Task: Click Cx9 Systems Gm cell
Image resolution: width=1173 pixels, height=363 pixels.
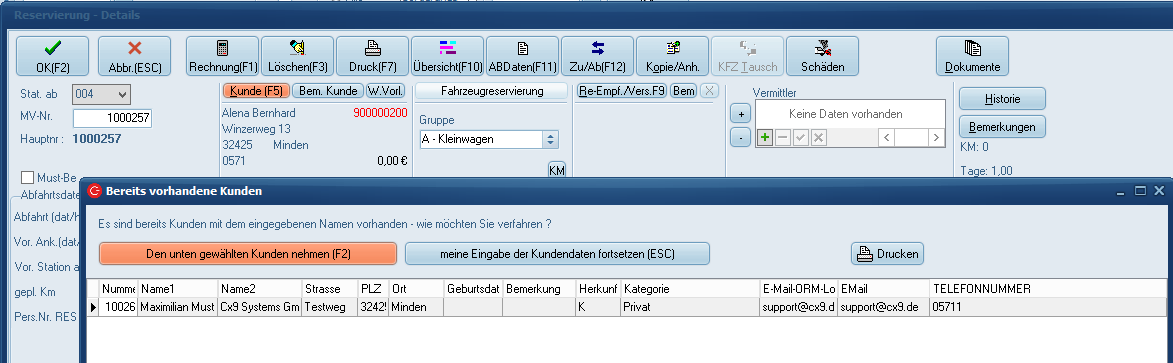Action: click(260, 307)
